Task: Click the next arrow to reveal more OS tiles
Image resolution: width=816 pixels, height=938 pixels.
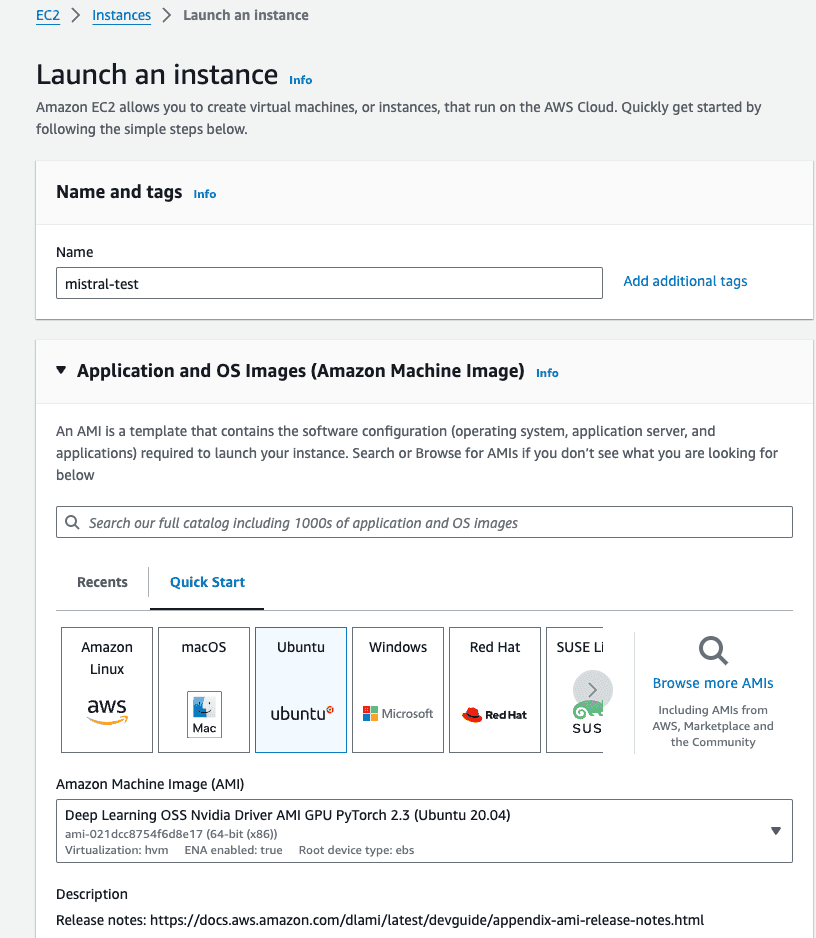Action: tap(592, 689)
